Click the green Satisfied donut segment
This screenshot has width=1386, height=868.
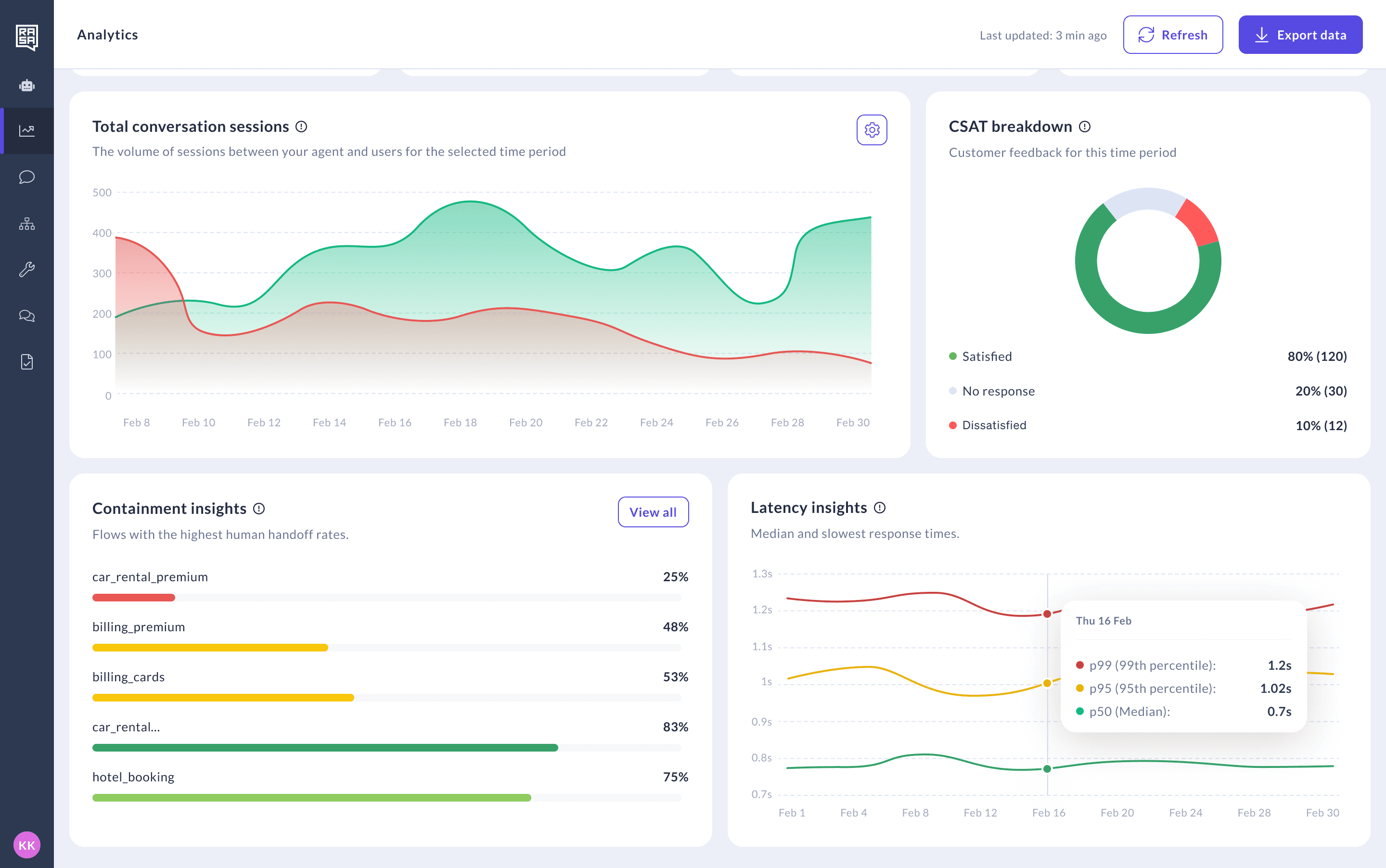pyautogui.click(x=1140, y=322)
